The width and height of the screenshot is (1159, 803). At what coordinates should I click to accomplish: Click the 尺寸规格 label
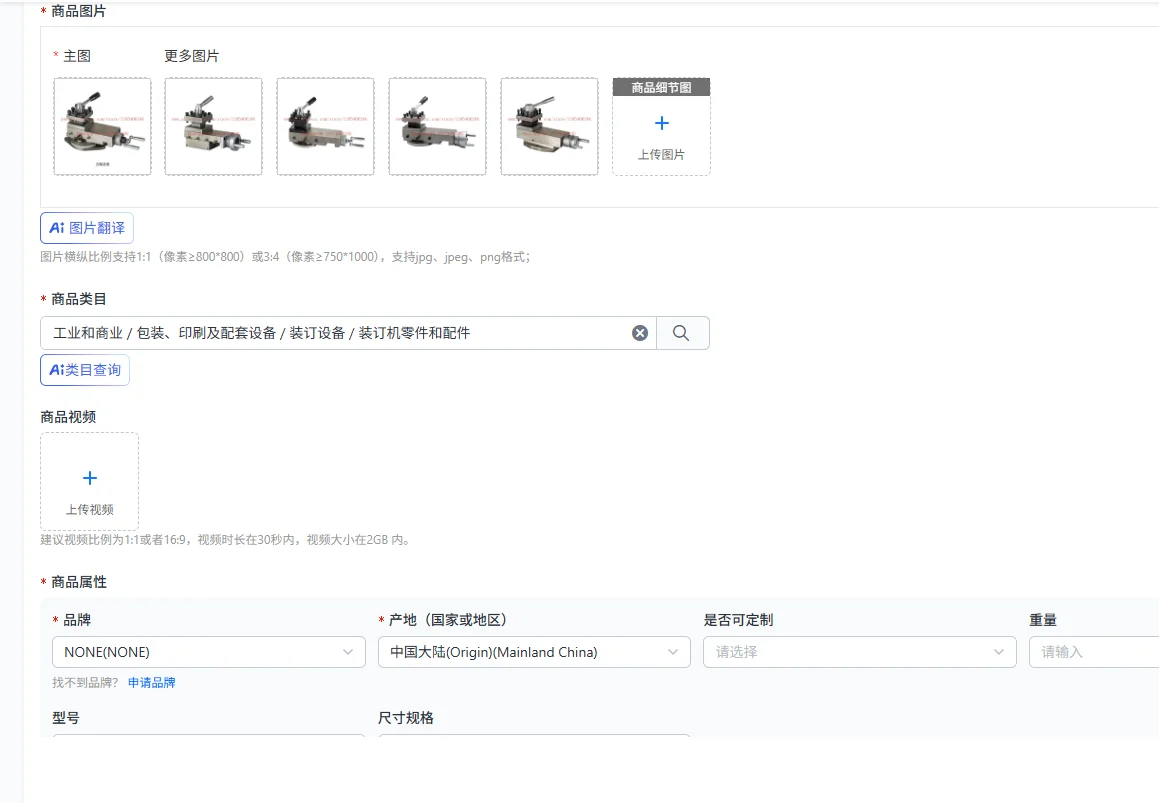[406, 718]
